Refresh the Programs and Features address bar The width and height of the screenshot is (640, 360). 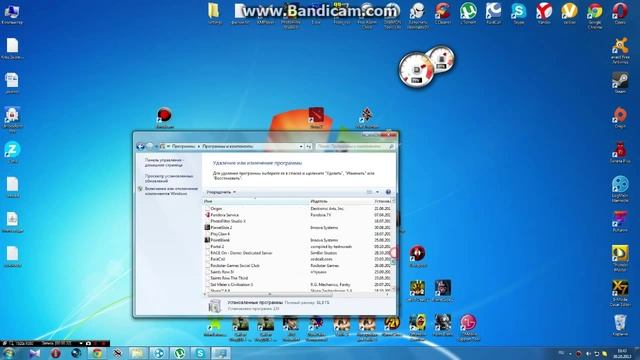309,146
